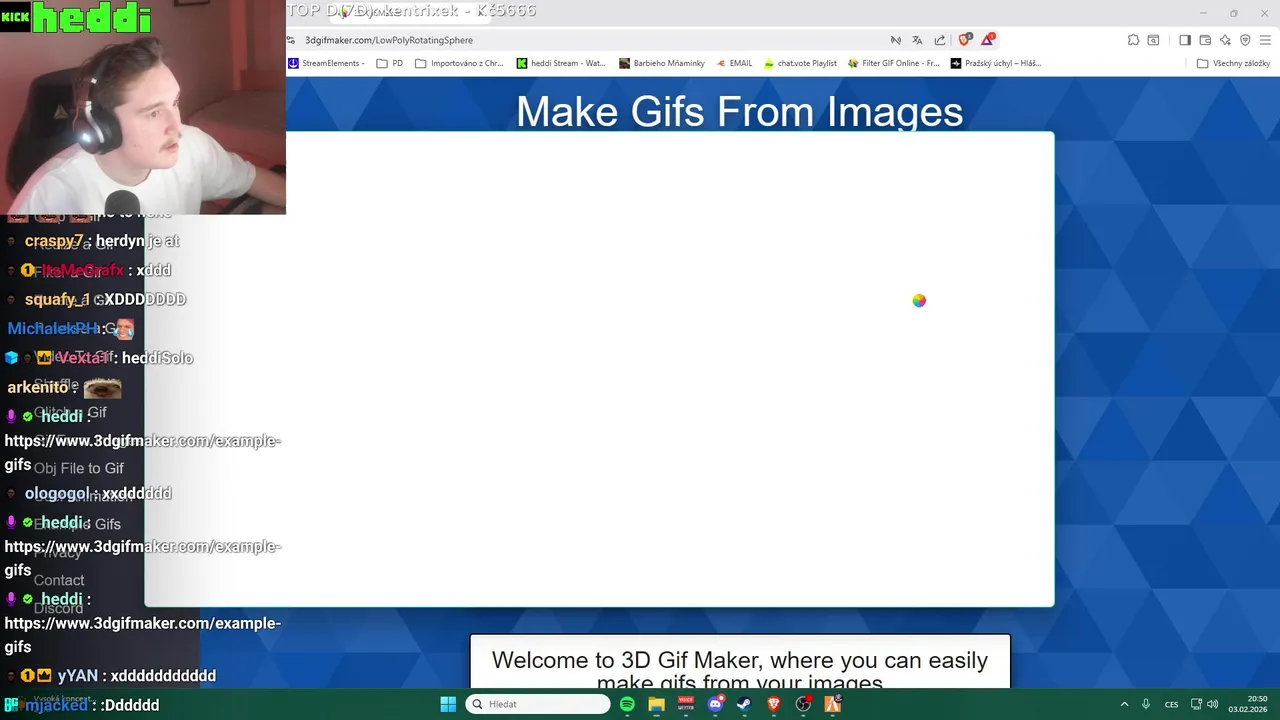Open OBS Studio from the taskbar
The image size is (1280, 720).
[803, 704]
